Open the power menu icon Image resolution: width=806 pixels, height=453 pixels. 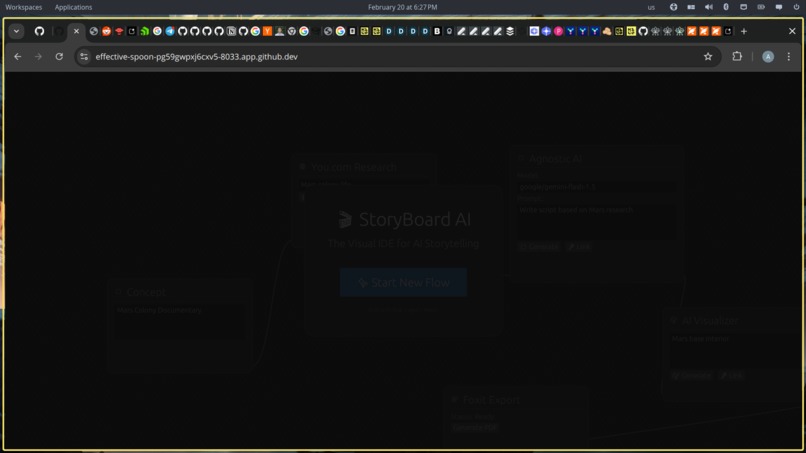click(796, 7)
